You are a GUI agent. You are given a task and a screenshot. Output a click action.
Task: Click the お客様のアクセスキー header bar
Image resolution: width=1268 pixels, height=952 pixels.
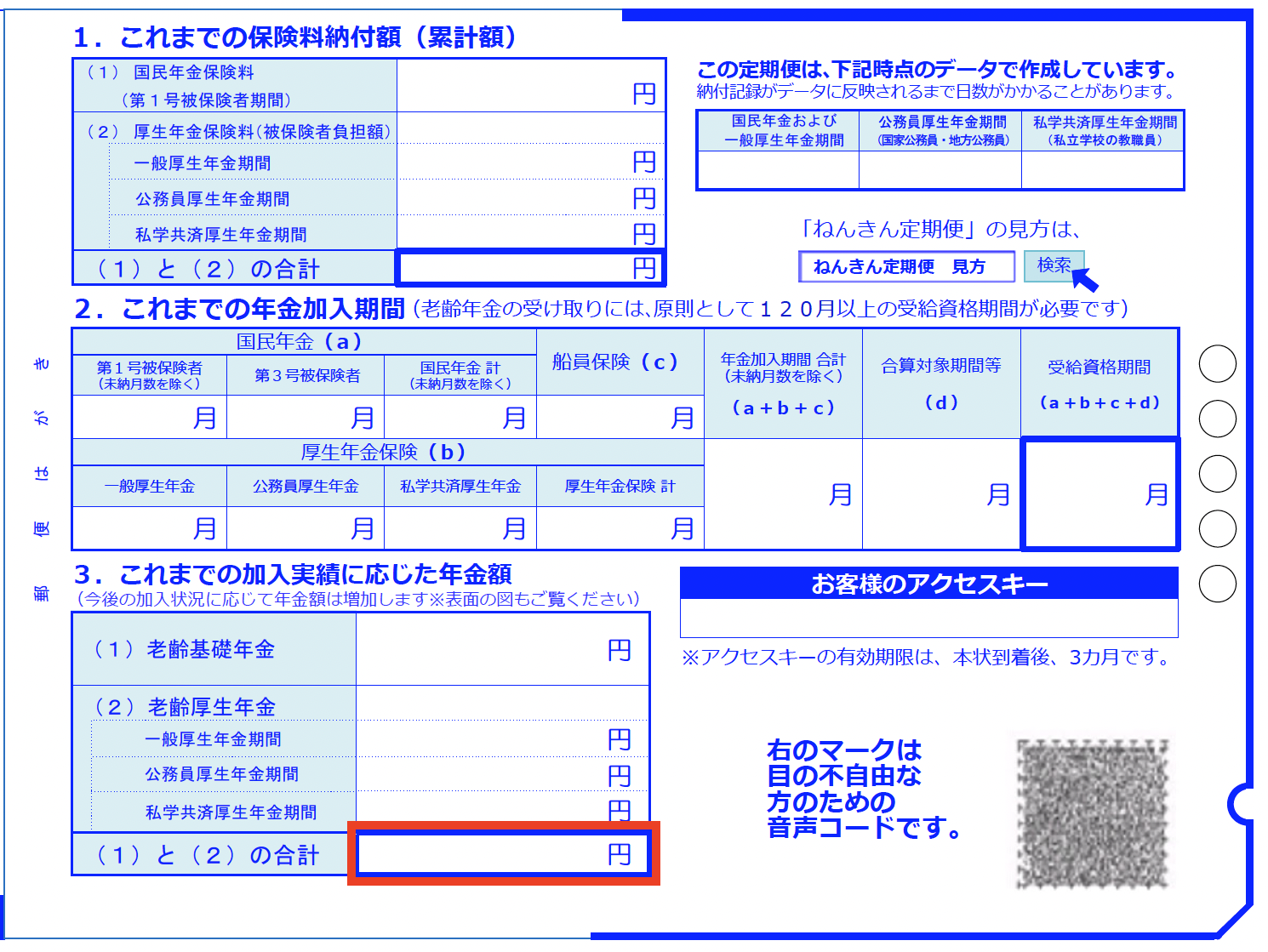tap(928, 584)
